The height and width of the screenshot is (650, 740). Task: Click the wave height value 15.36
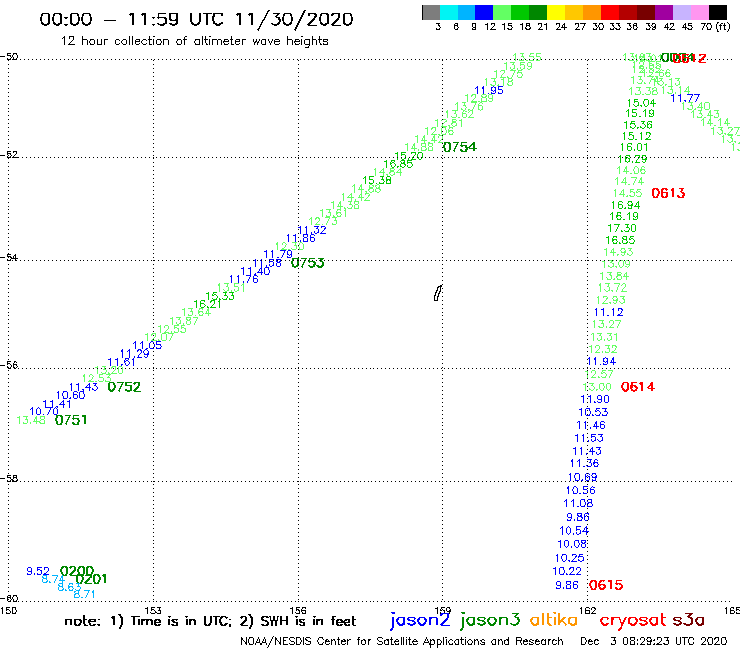(638, 125)
